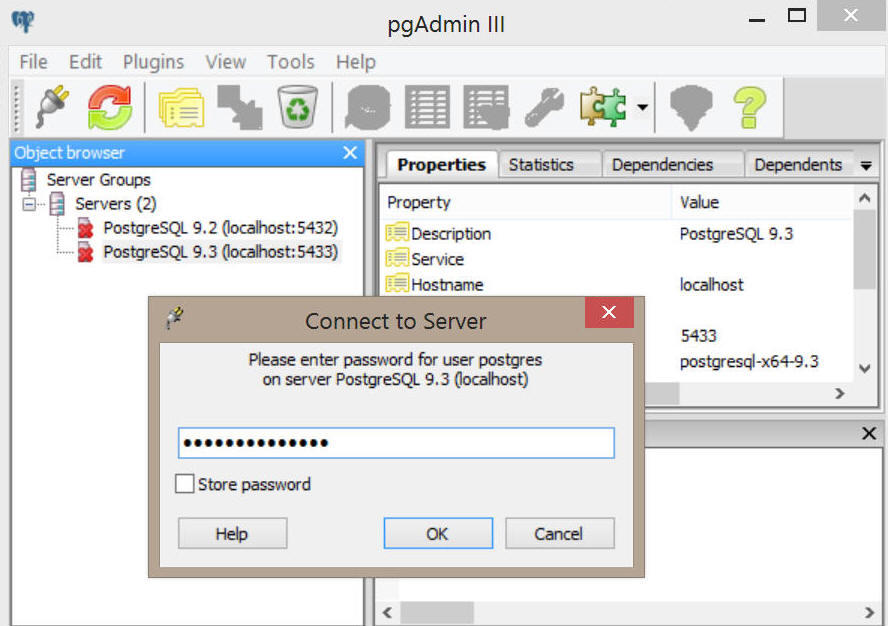
Task: Click the 5433 port value
Action: point(699,336)
